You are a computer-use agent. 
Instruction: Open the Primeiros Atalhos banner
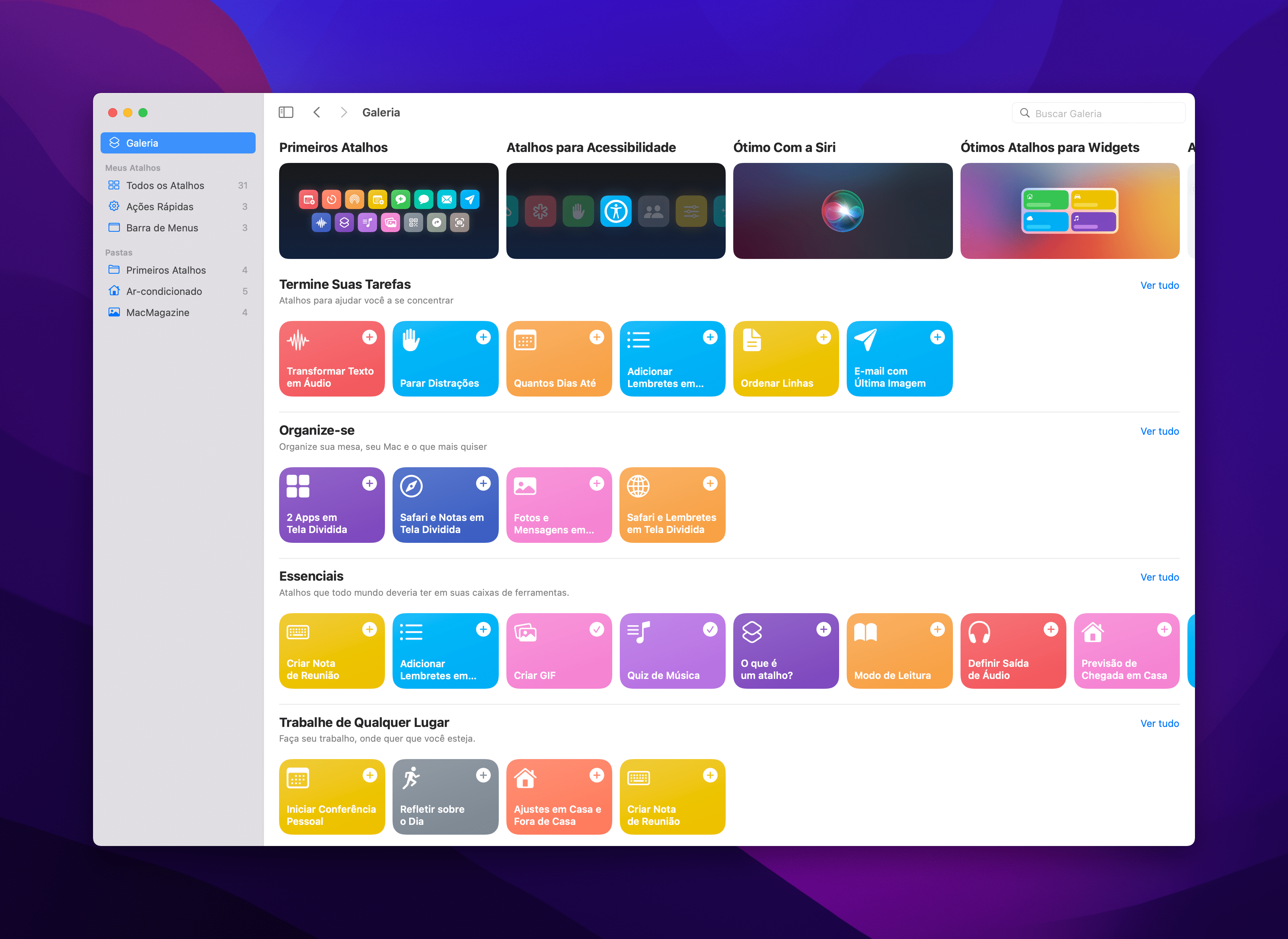(389, 211)
